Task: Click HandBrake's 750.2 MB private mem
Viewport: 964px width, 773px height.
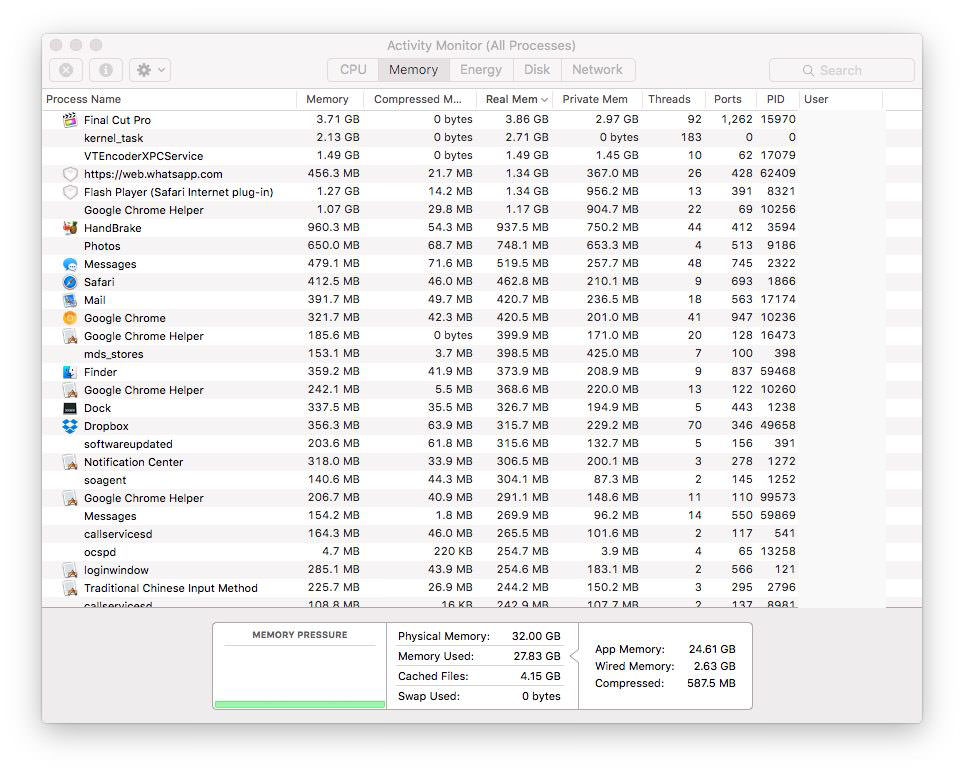Action: [612, 228]
